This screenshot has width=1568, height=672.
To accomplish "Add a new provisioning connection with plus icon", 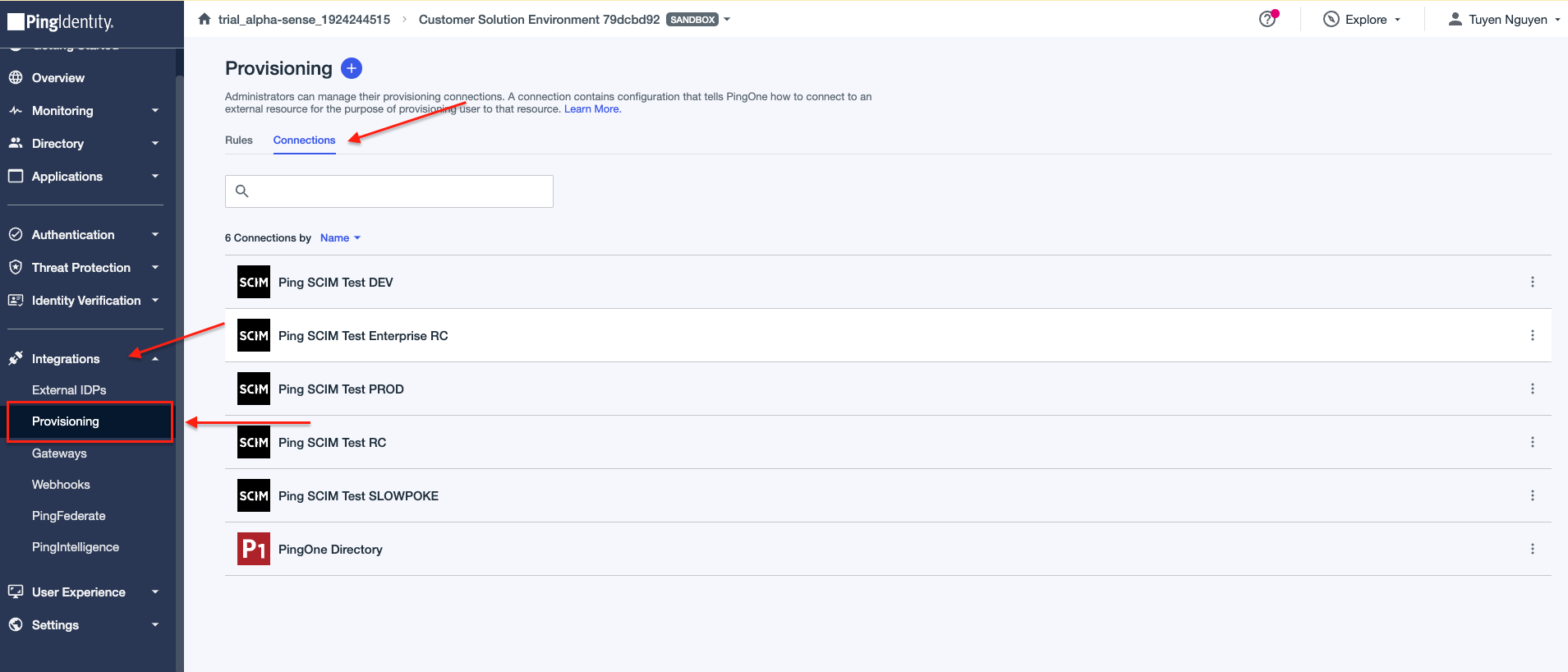I will tap(352, 68).
